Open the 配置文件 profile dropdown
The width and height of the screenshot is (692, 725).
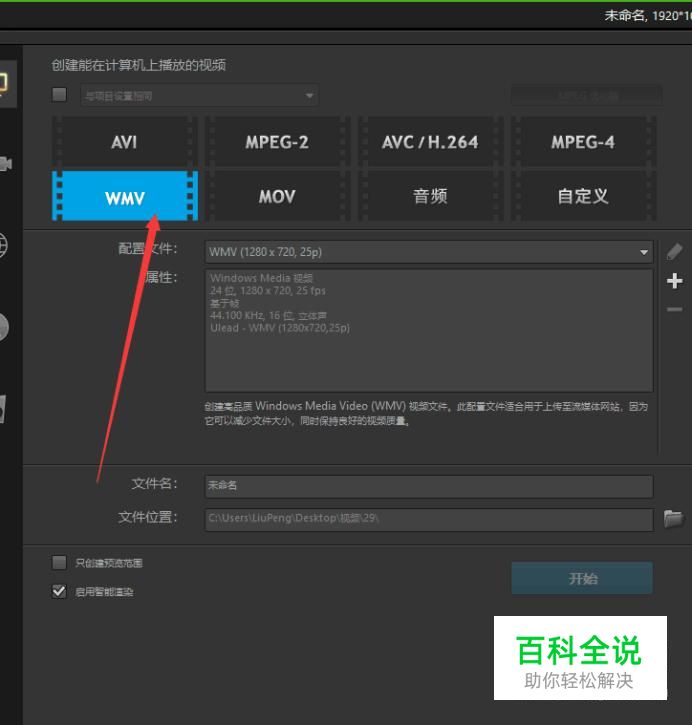[429, 252]
